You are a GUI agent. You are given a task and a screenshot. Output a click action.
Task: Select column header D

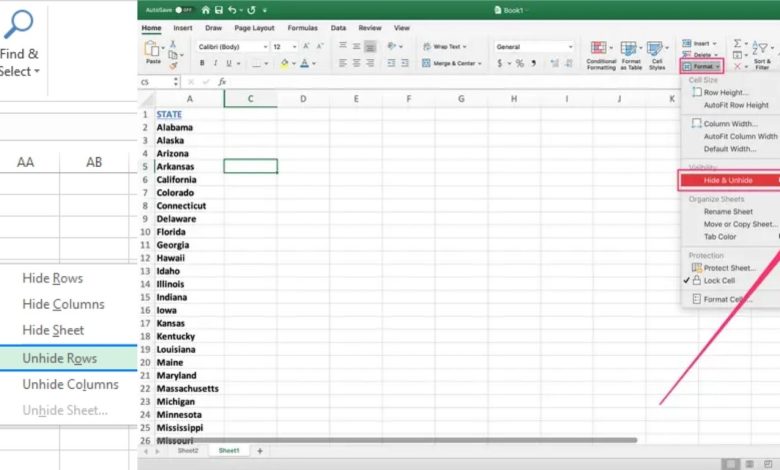tap(303, 99)
